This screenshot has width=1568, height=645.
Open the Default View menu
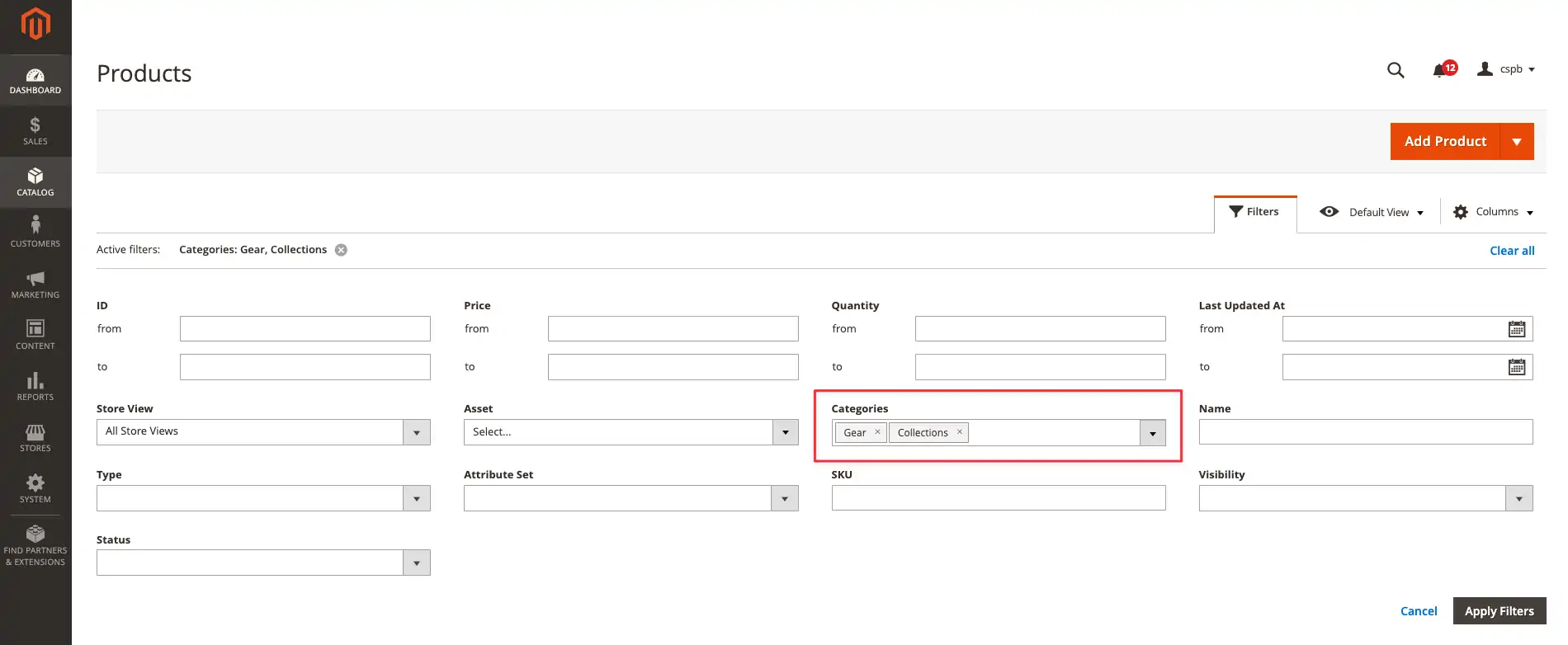coord(1373,212)
